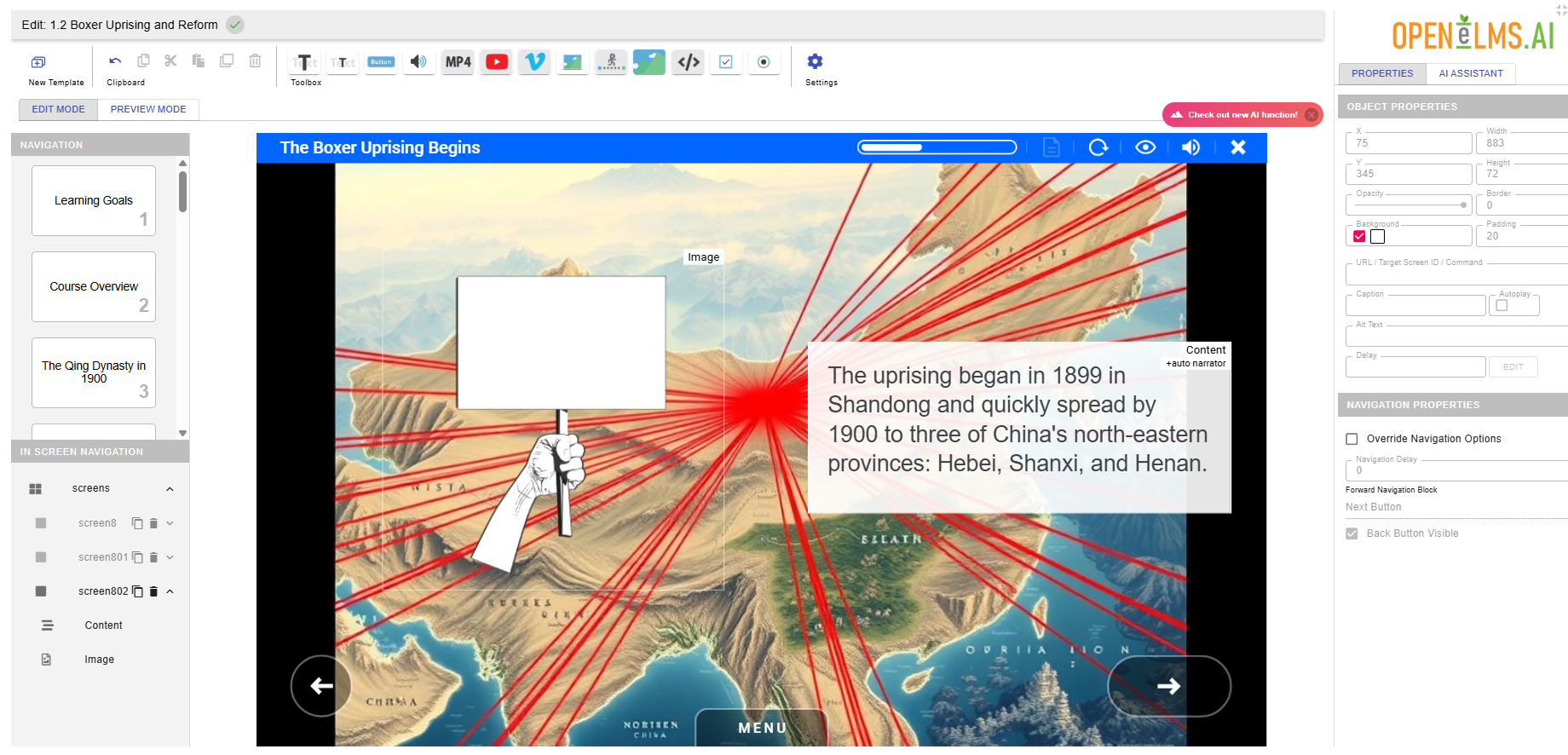Screen dimensions: 1568x755
Task: Click the pink Background color swatch
Action: [1359, 237]
